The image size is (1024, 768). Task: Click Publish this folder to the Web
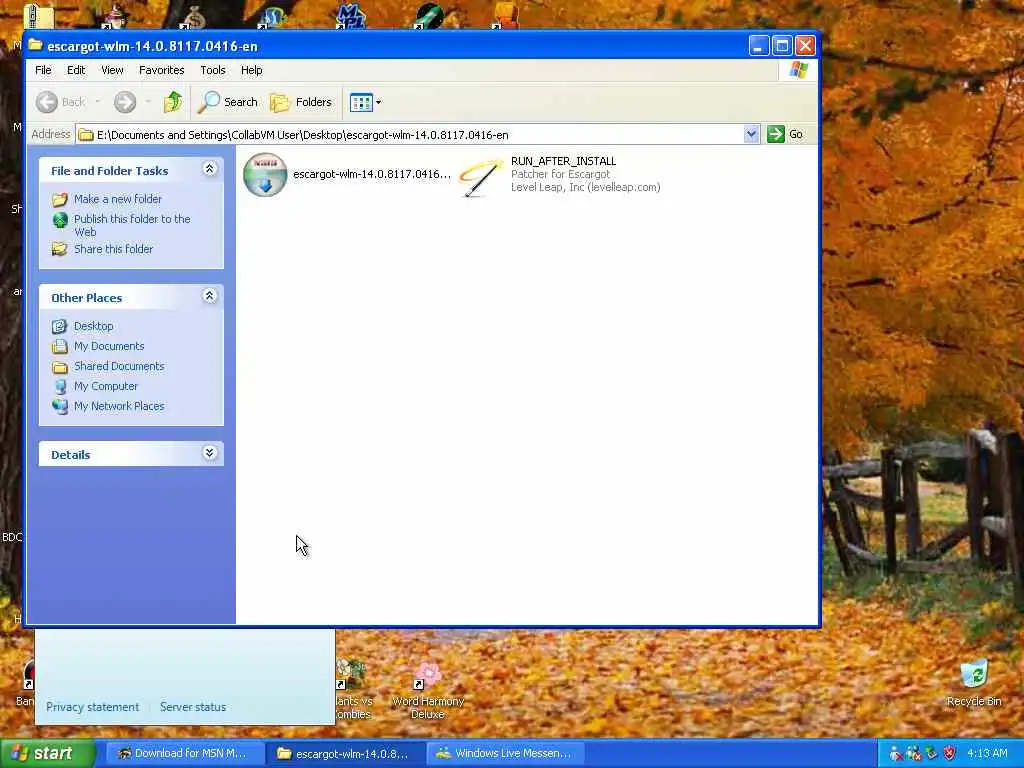[x=132, y=225]
